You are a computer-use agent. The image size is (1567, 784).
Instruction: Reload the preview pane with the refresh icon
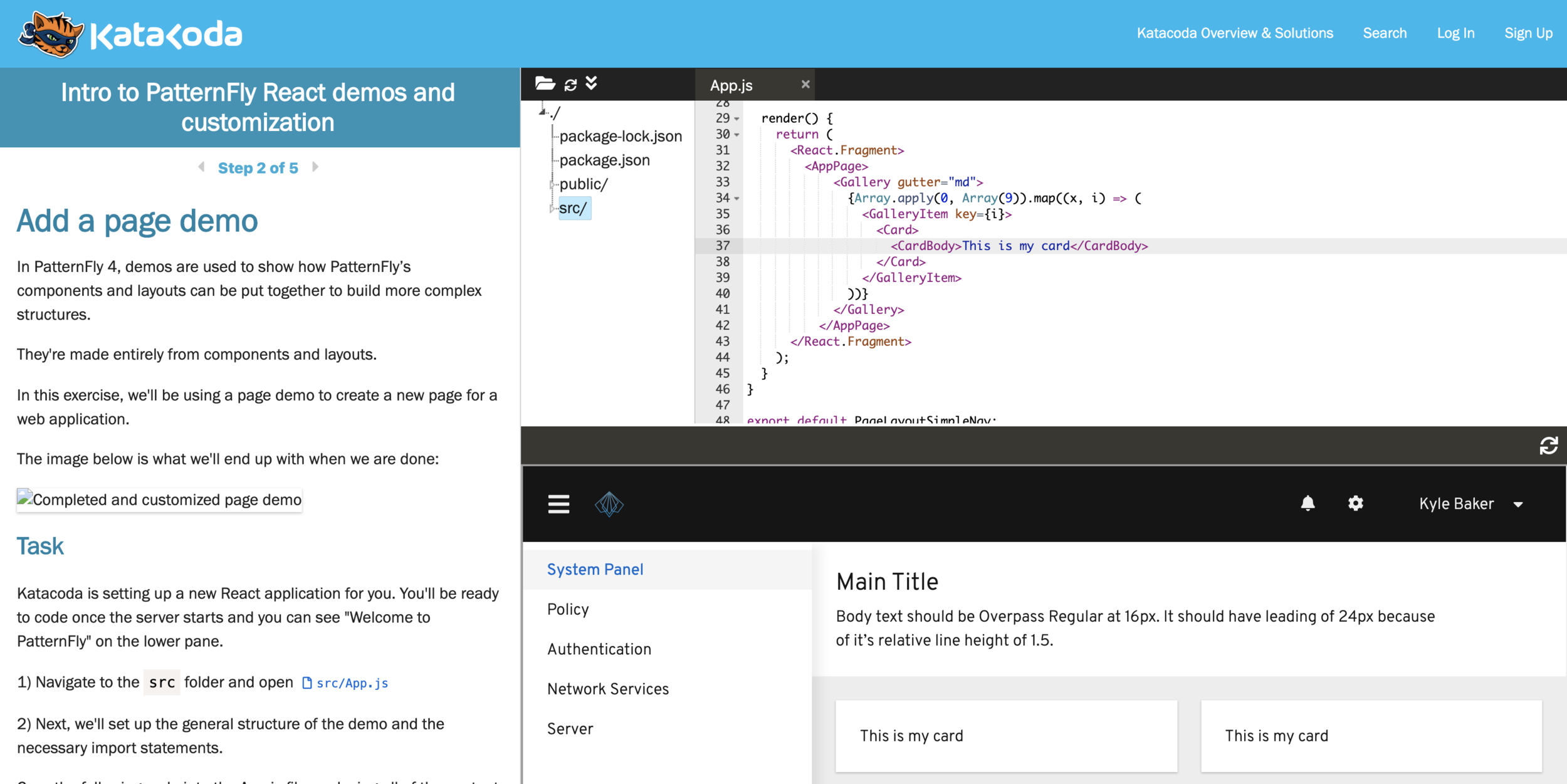click(x=1548, y=446)
